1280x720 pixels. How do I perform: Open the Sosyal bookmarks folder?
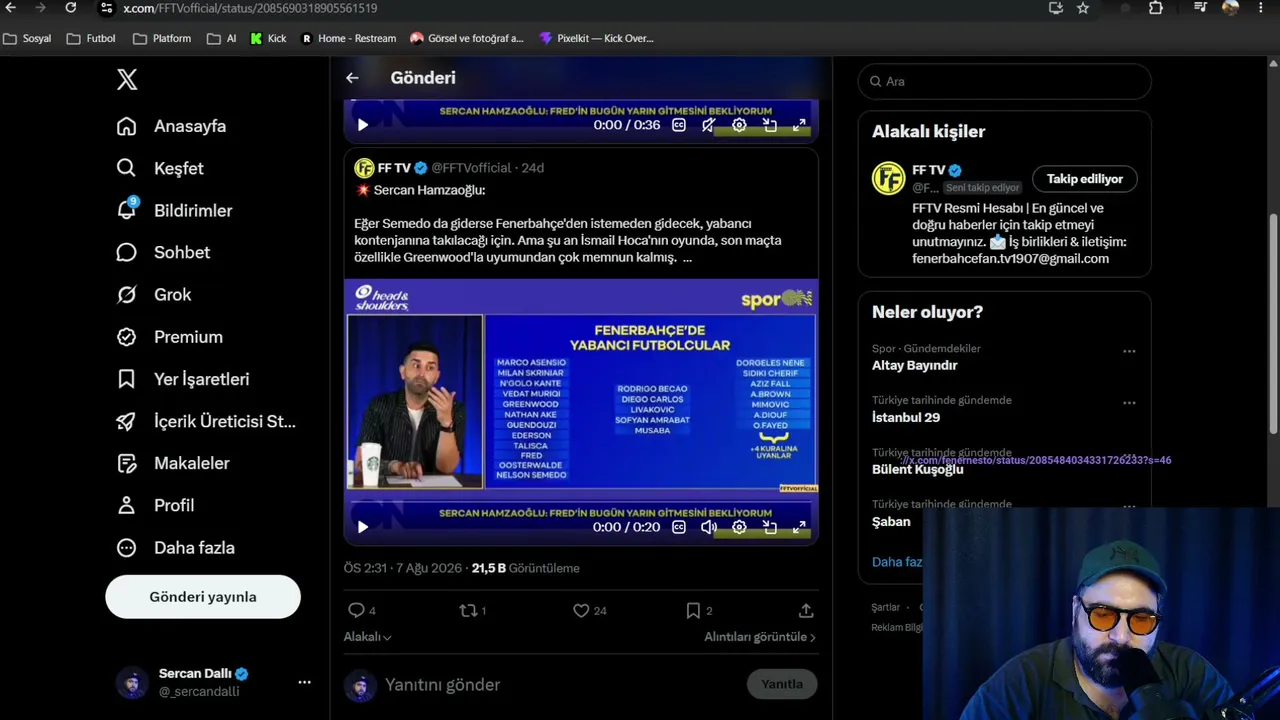point(27,38)
